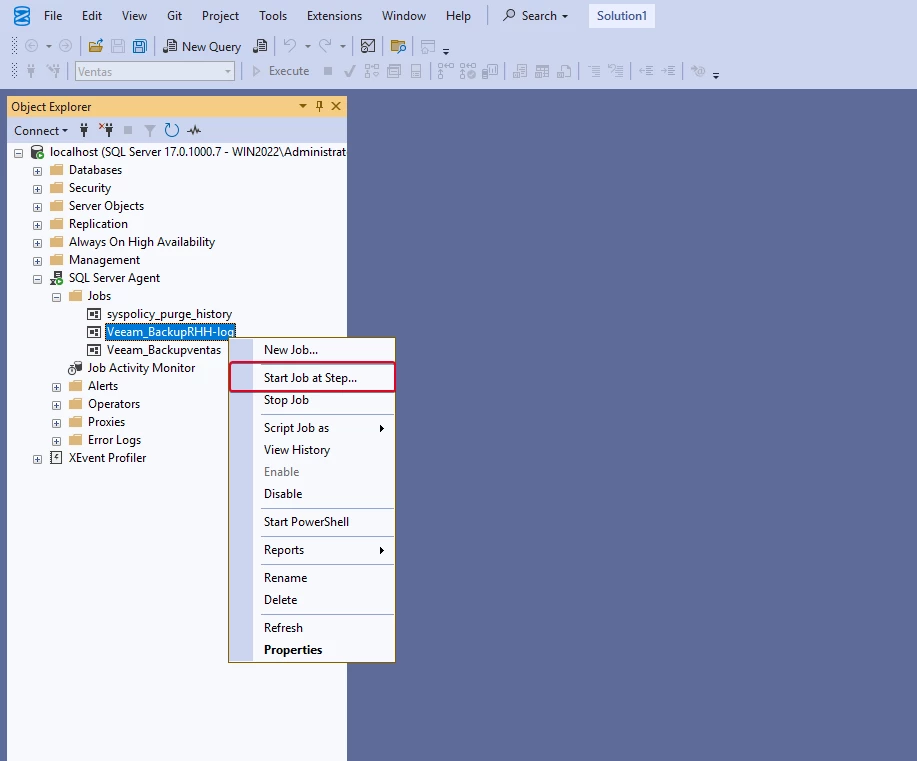
Task: Click the SQL Server Agent node icon
Action: point(56,278)
